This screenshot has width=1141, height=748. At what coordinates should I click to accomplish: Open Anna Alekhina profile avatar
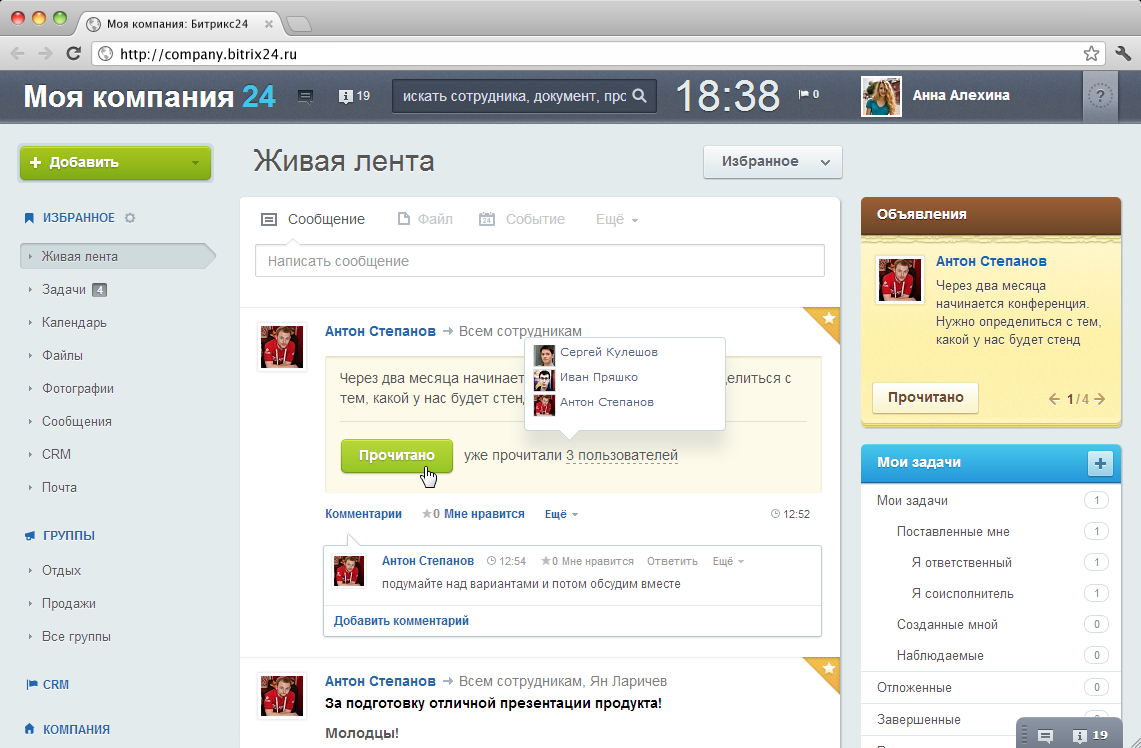[881, 96]
